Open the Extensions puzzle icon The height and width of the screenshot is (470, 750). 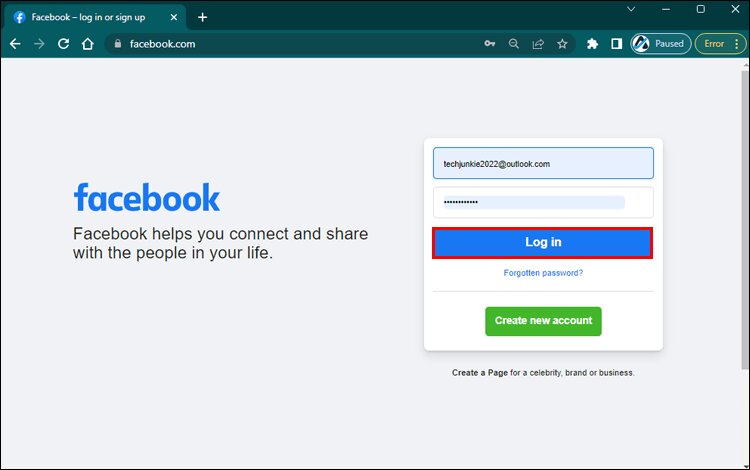(592, 44)
